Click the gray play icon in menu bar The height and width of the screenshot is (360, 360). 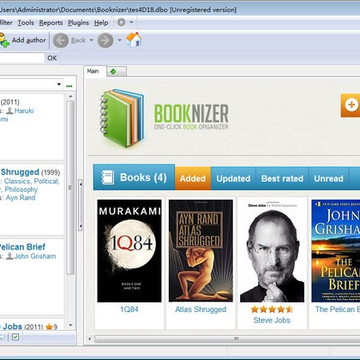pyautogui.click(x=121, y=22)
